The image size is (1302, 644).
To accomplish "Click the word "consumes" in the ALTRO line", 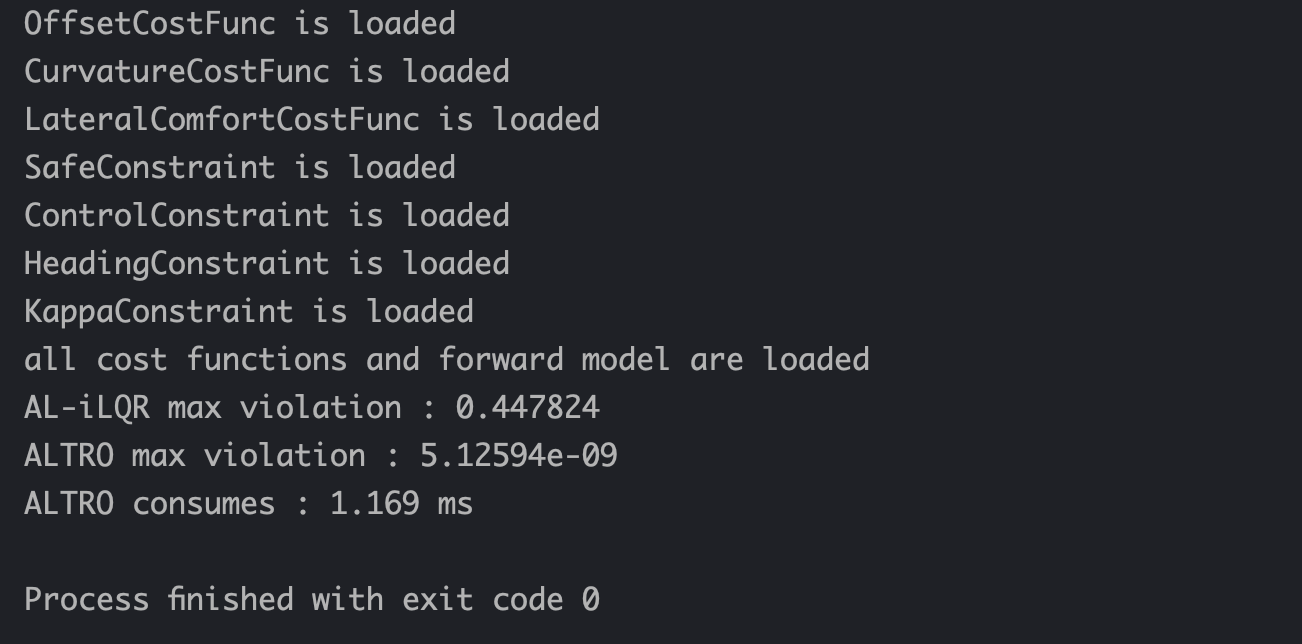I will pos(204,503).
